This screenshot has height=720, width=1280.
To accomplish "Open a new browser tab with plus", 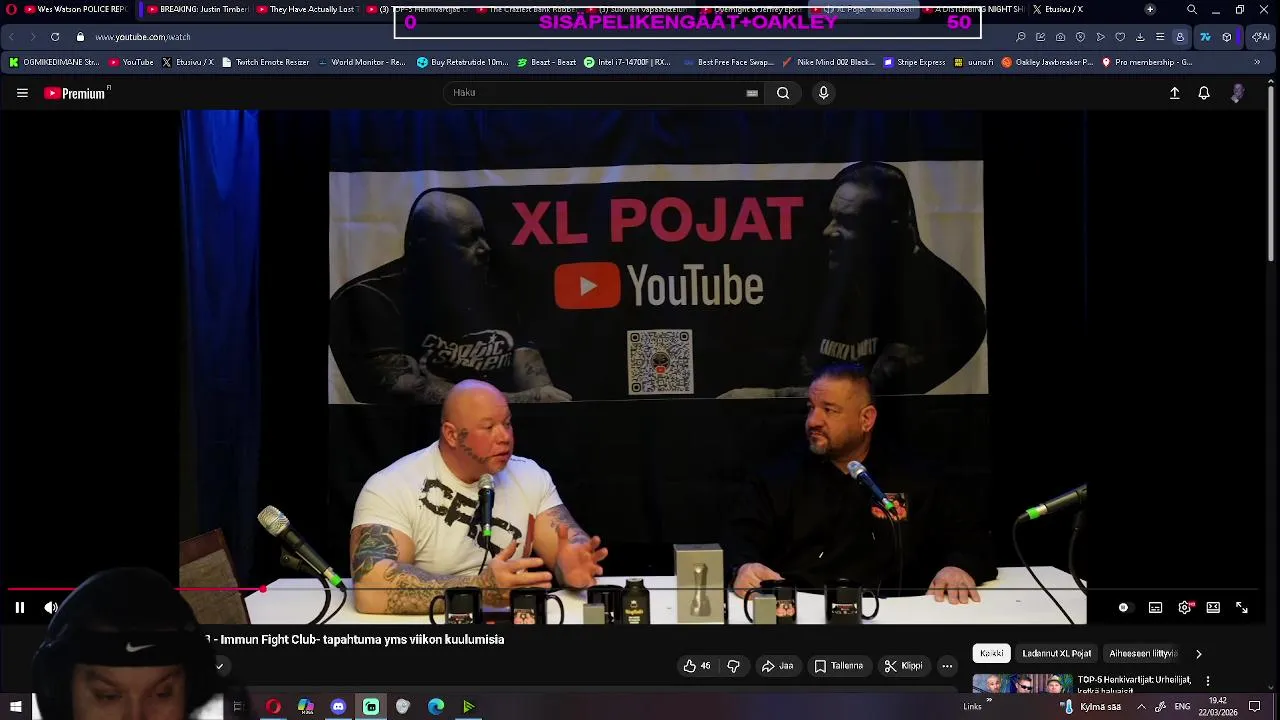I will [1150, 9].
